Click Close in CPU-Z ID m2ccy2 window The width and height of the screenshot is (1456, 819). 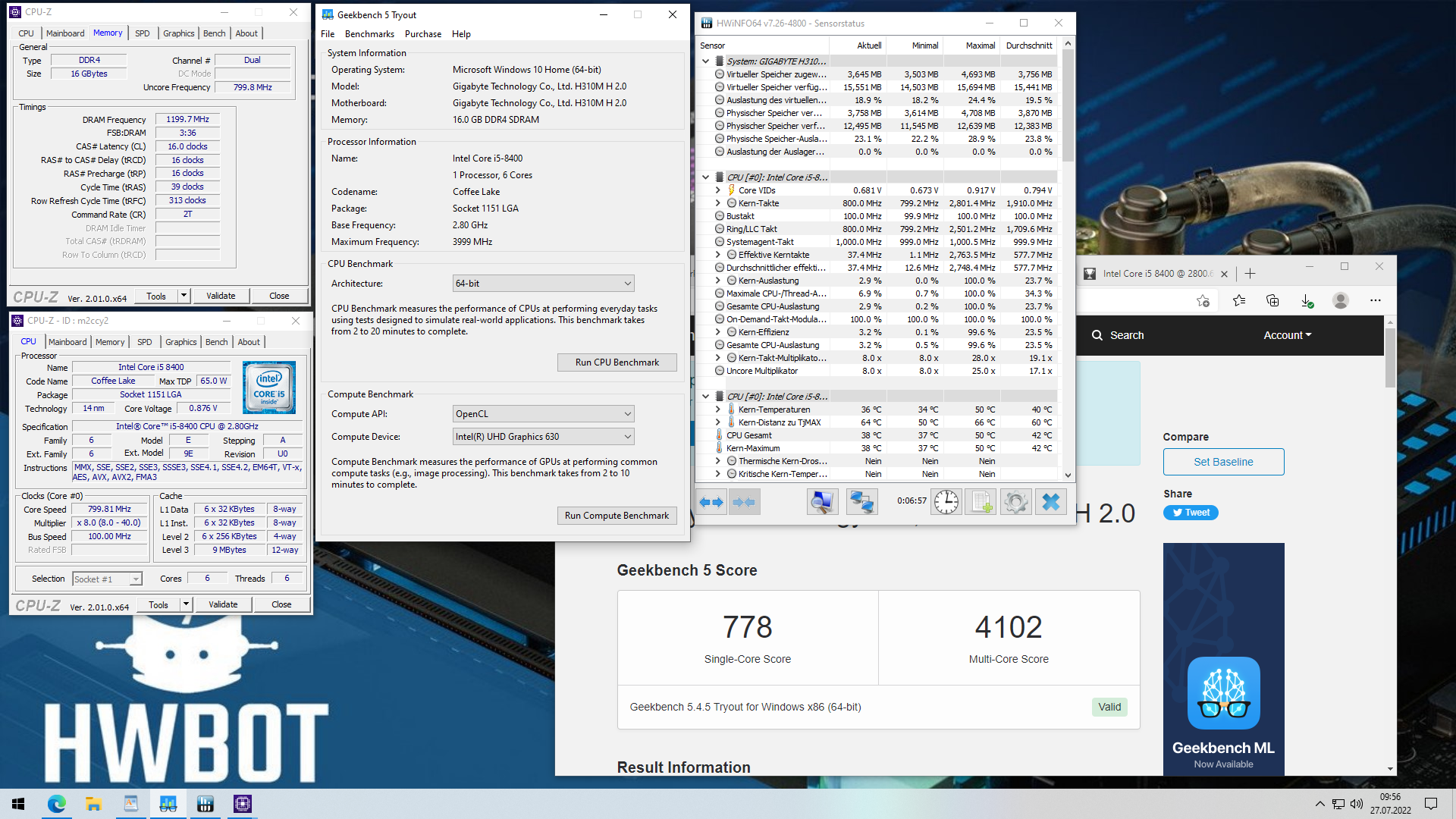point(281,604)
